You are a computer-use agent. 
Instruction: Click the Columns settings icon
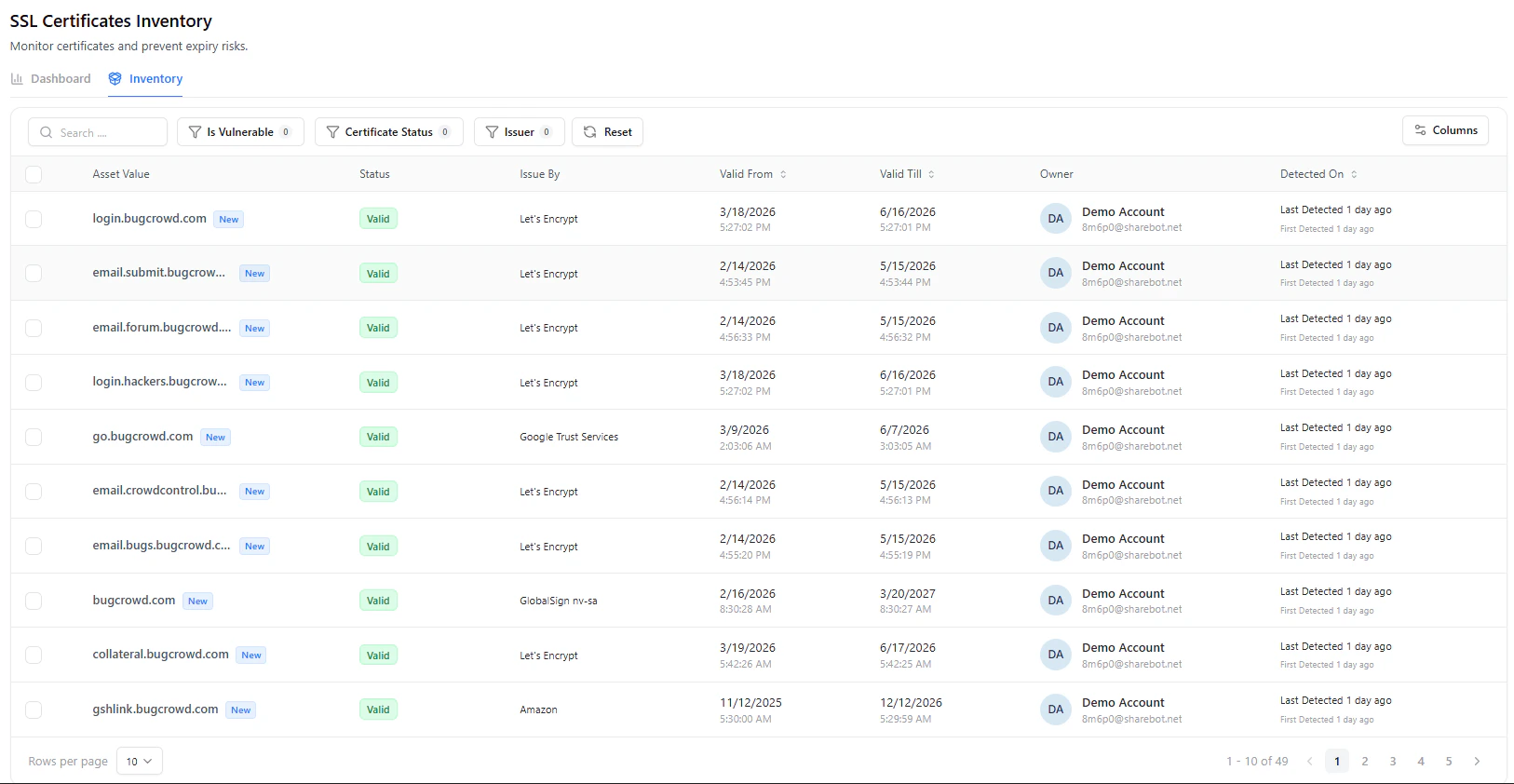tap(1420, 130)
